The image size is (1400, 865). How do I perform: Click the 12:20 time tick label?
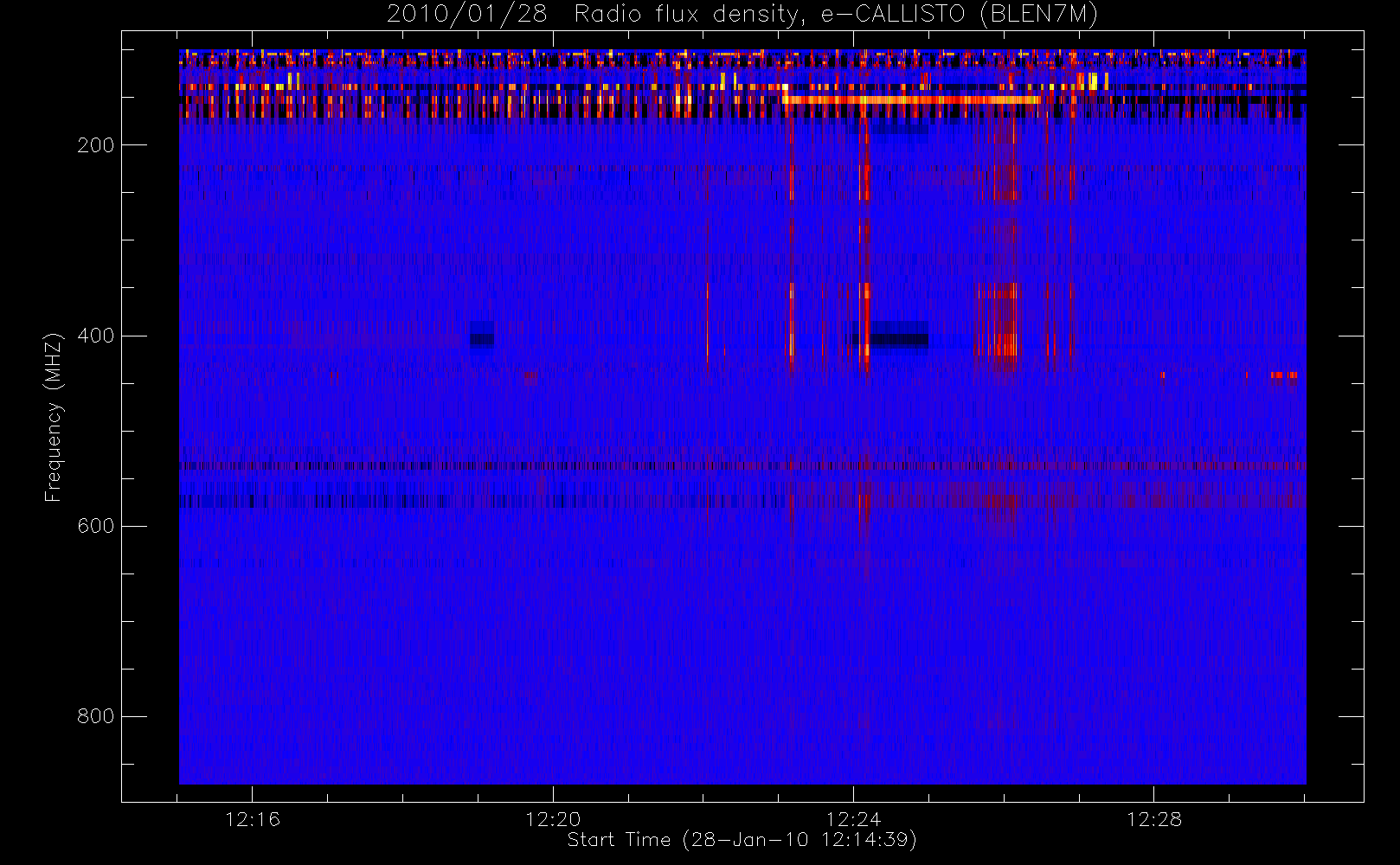[553, 819]
